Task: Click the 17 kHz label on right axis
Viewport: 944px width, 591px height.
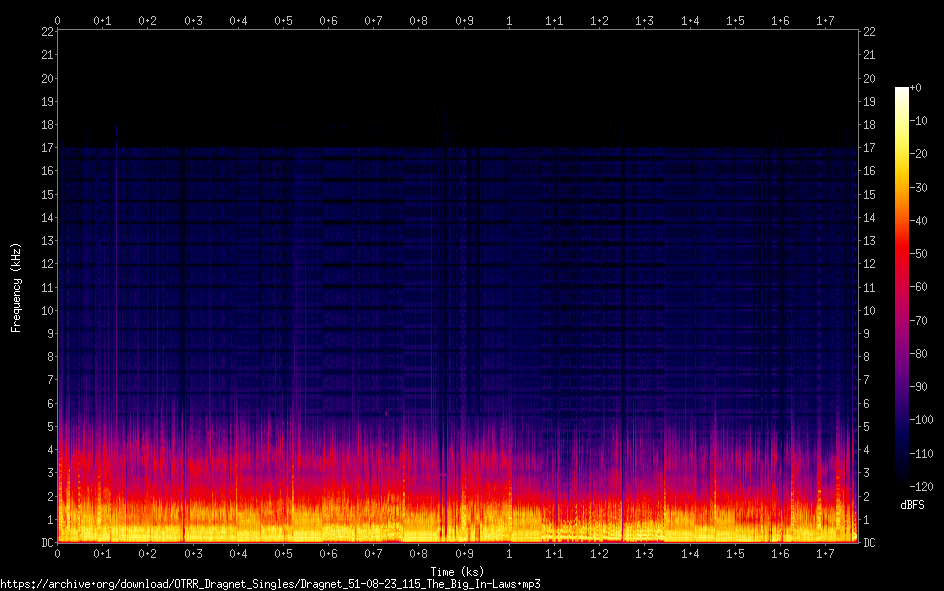Action: click(x=870, y=148)
